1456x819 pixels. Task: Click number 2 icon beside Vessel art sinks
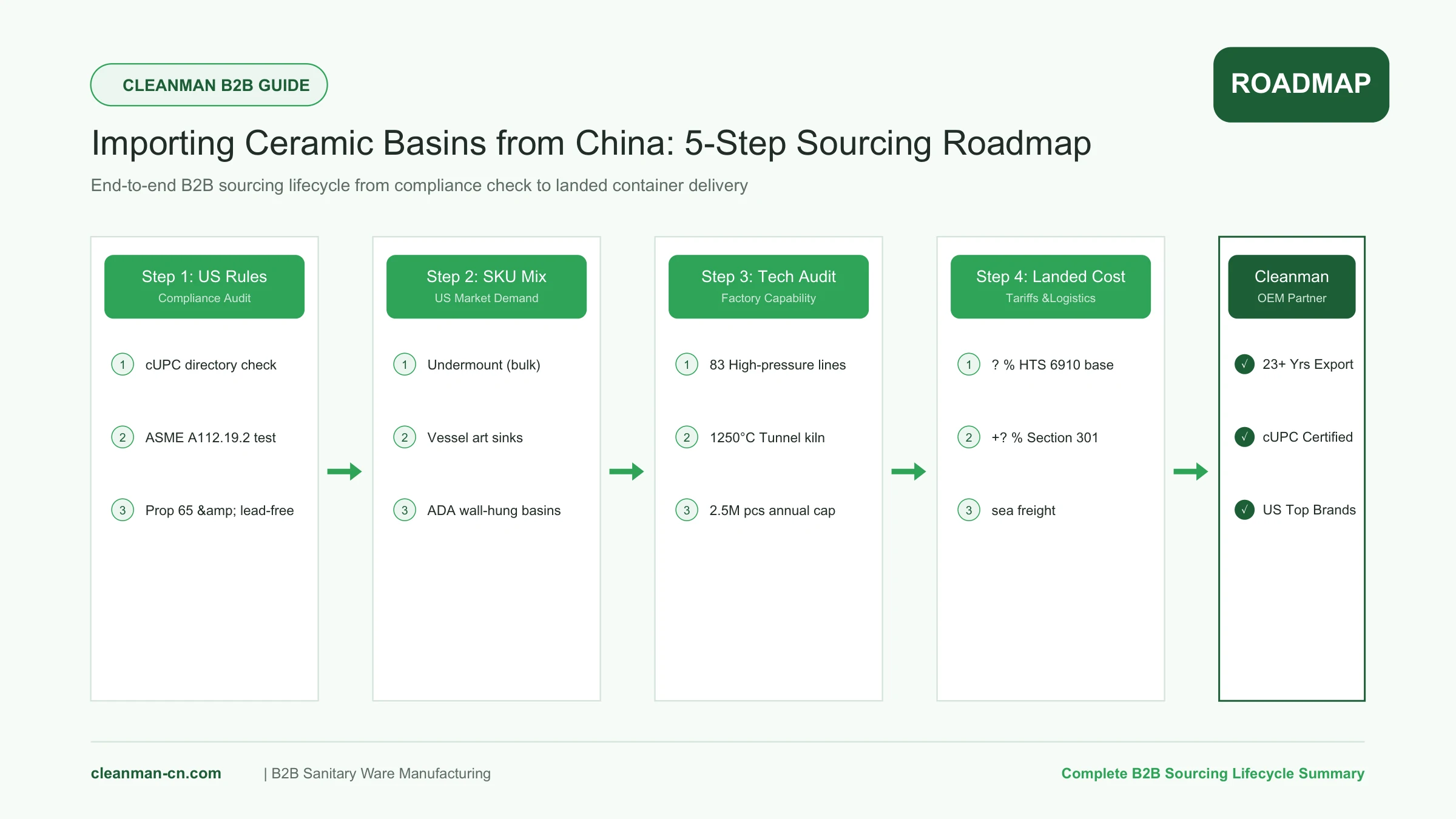point(405,437)
